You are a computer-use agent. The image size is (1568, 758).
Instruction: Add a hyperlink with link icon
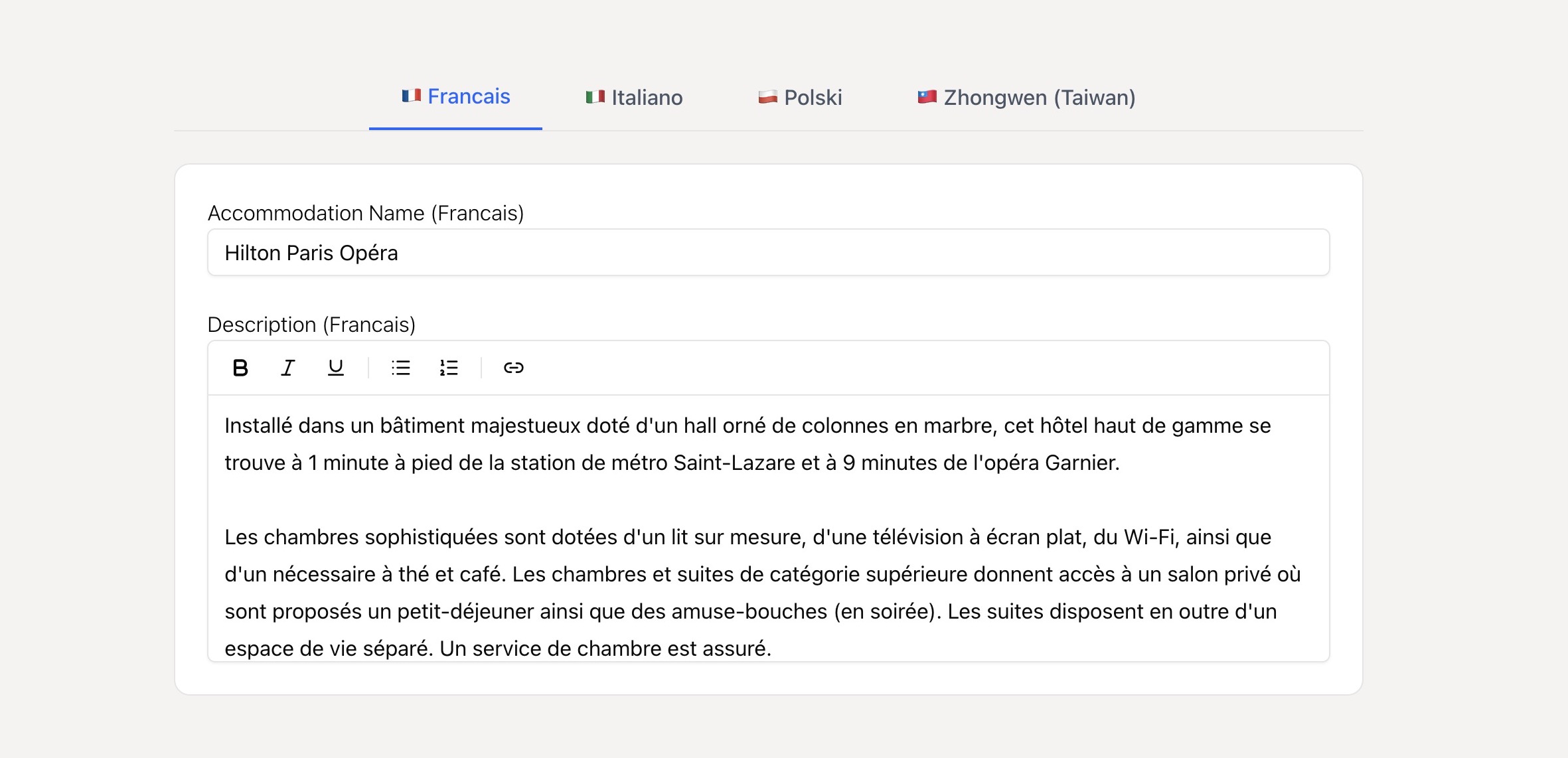(x=513, y=368)
